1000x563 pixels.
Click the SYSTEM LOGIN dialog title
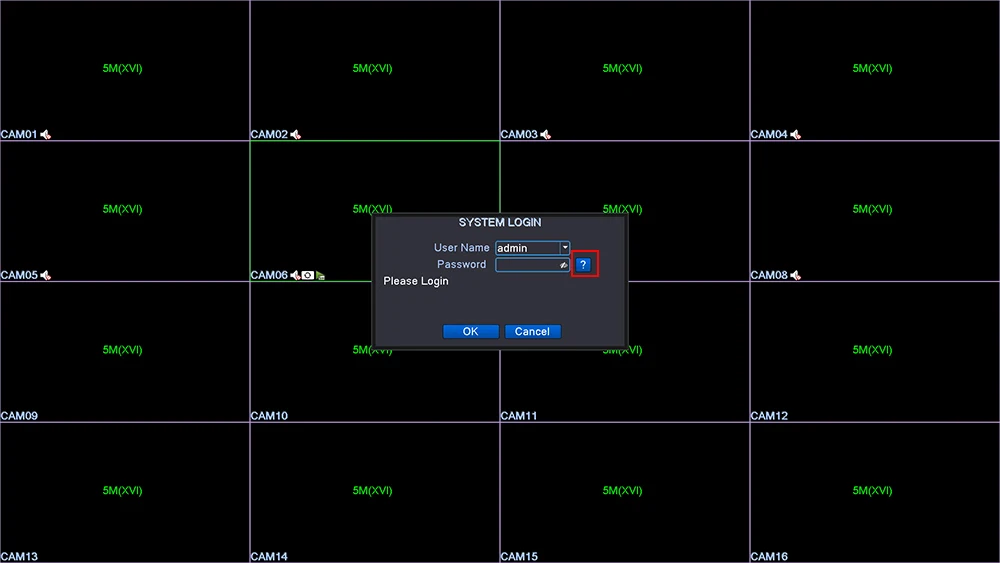[500, 223]
